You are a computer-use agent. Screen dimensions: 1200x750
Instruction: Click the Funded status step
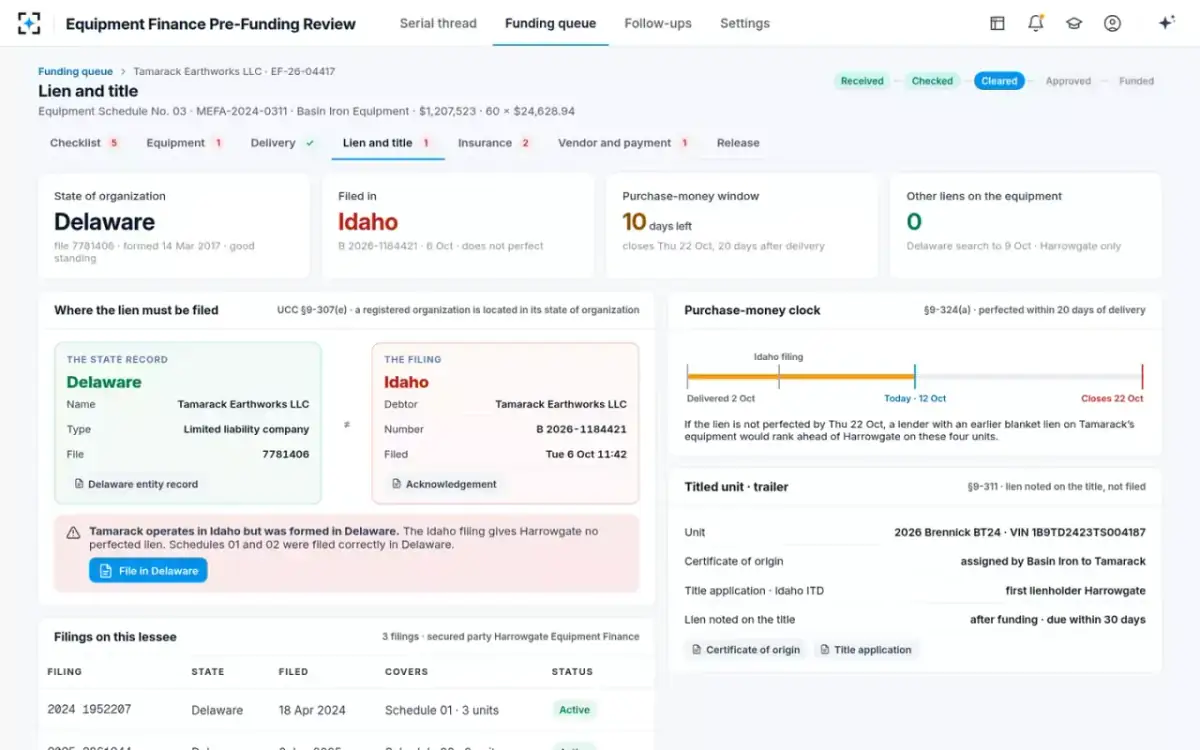pyautogui.click(x=1136, y=81)
